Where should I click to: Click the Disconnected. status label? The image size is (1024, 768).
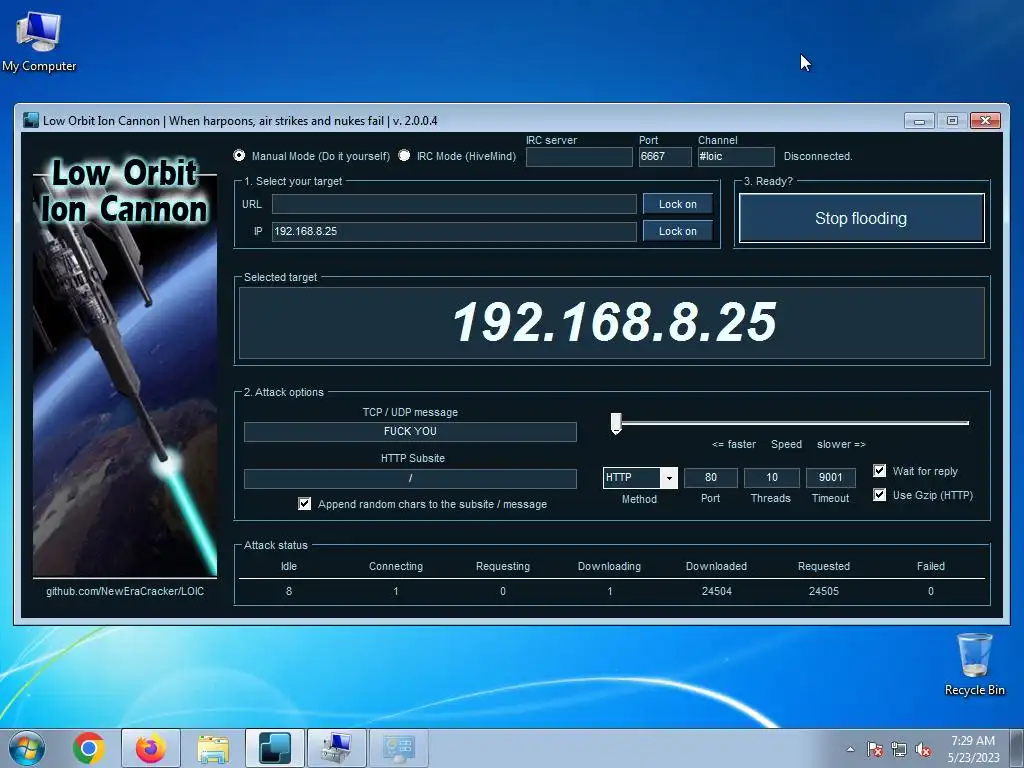click(818, 156)
